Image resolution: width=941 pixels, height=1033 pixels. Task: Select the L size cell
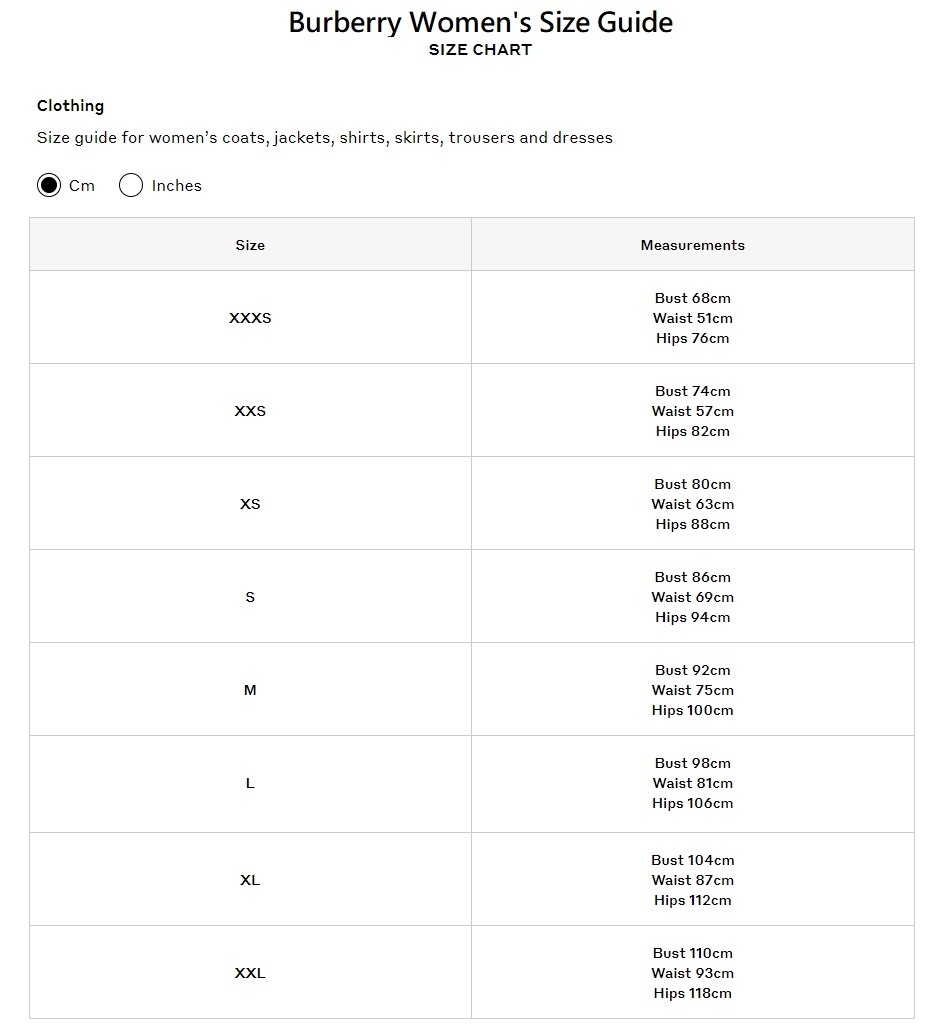point(250,783)
